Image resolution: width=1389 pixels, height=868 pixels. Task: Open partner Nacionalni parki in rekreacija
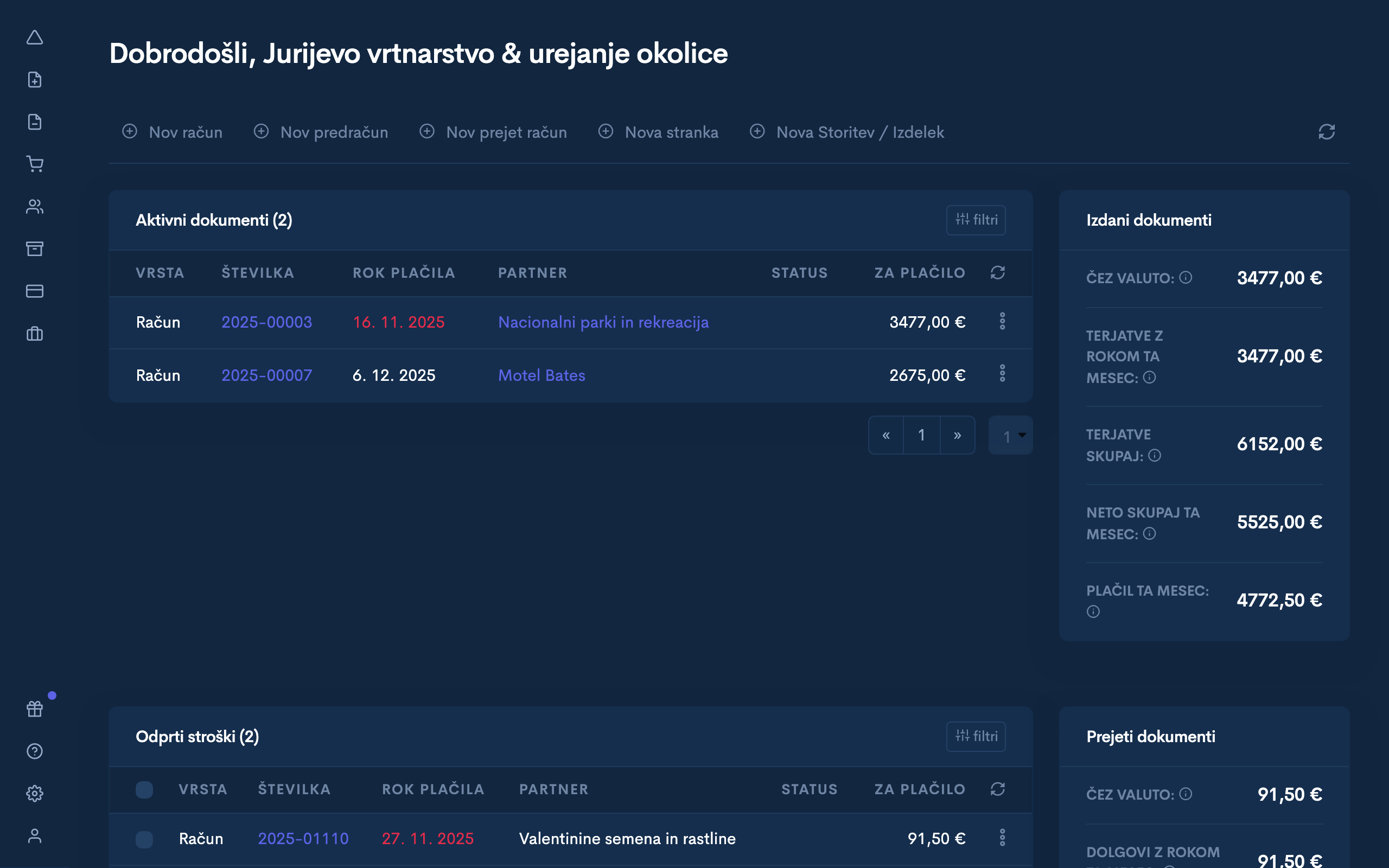(603, 322)
